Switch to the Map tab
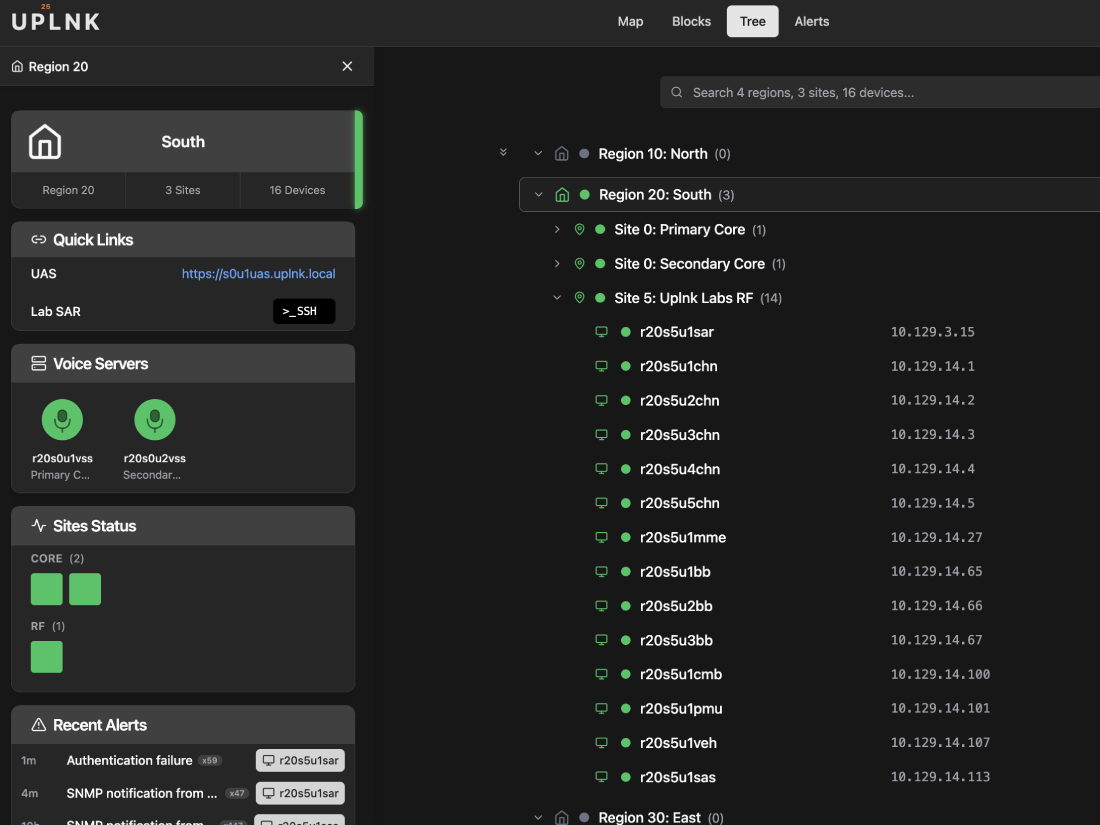The image size is (1100, 825). (x=630, y=21)
